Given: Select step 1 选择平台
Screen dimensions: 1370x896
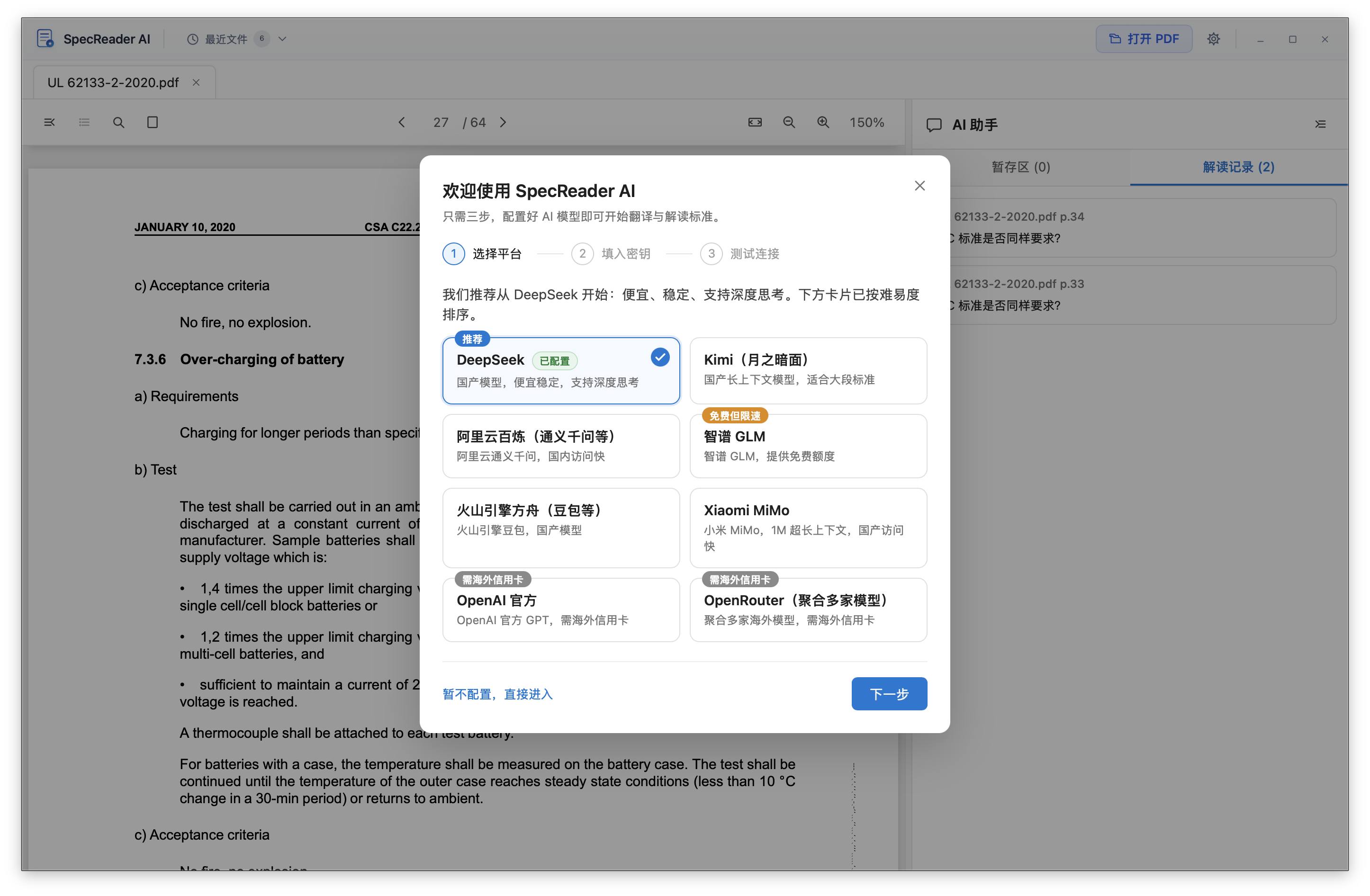Looking at the screenshot, I should click(482, 254).
